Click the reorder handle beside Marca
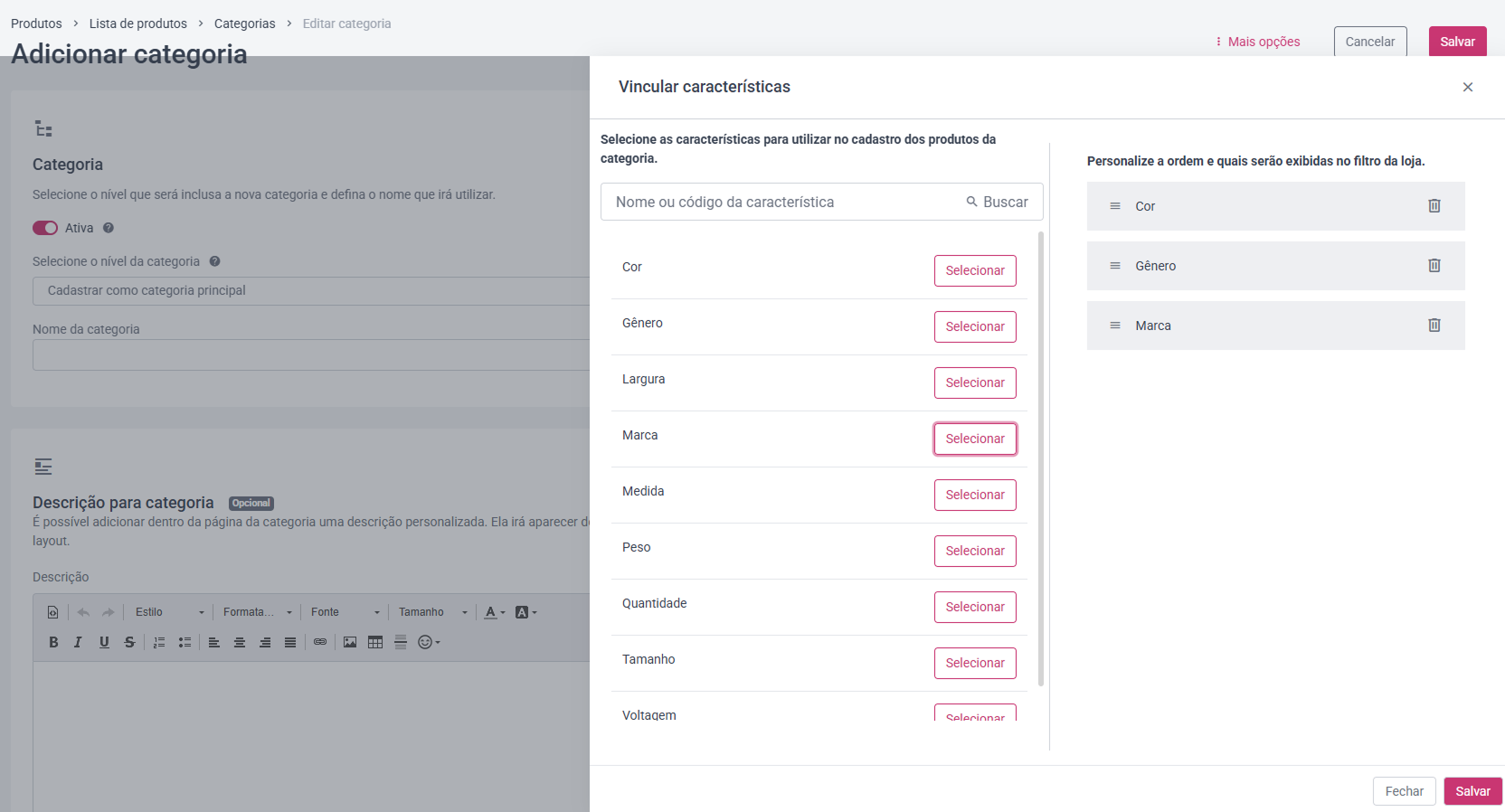 (1115, 326)
